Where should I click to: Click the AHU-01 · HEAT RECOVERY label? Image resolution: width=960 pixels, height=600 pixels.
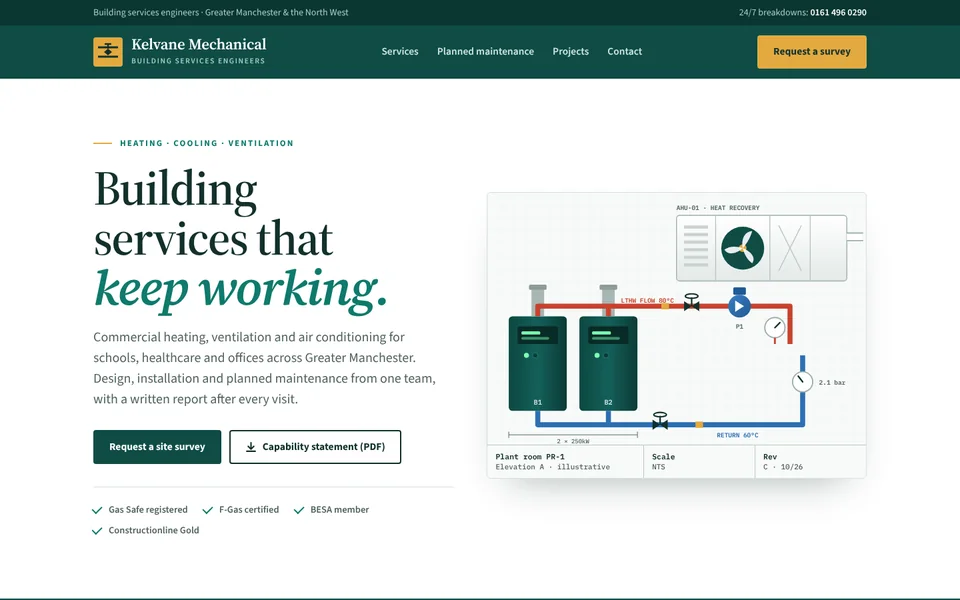718,208
